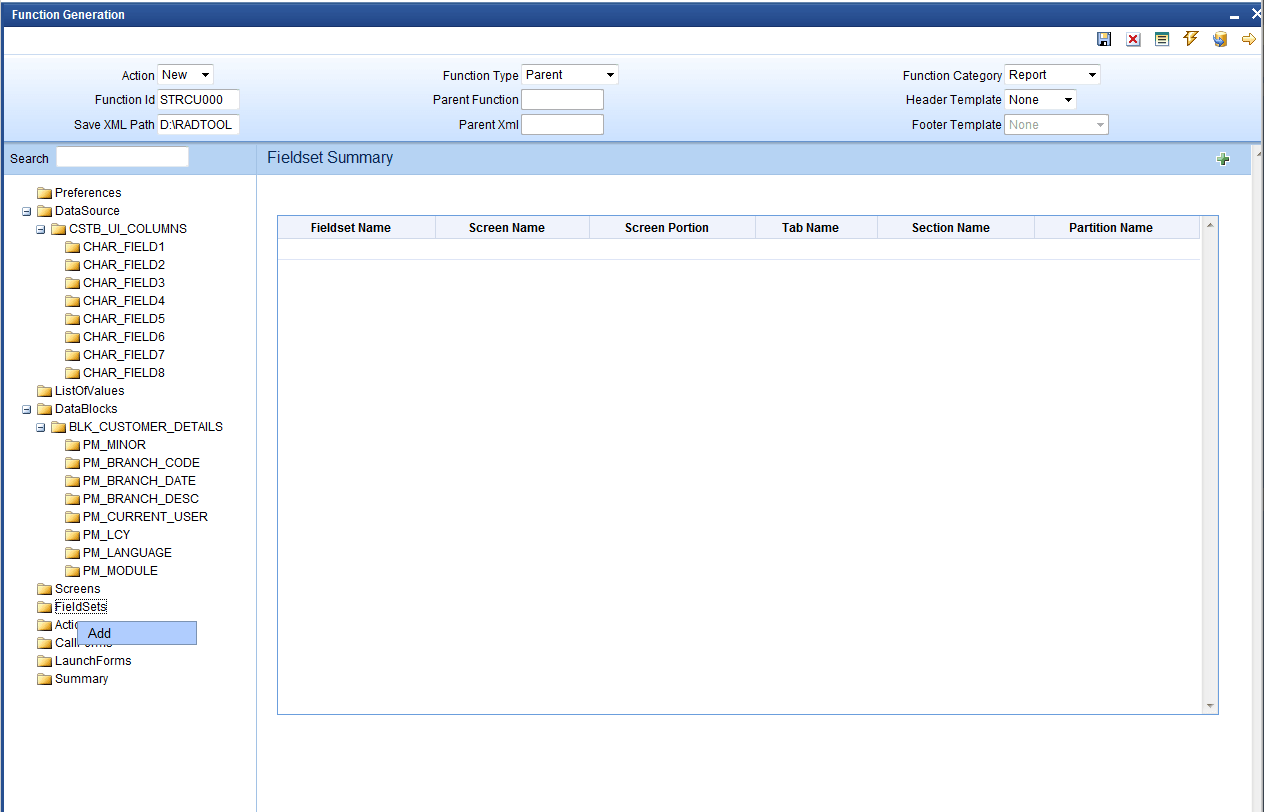Select PM_LCY in the tree
This screenshot has width=1264, height=812.
point(106,535)
